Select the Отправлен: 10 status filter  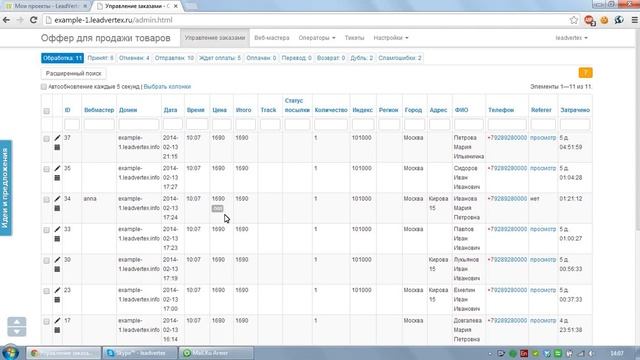(174, 58)
